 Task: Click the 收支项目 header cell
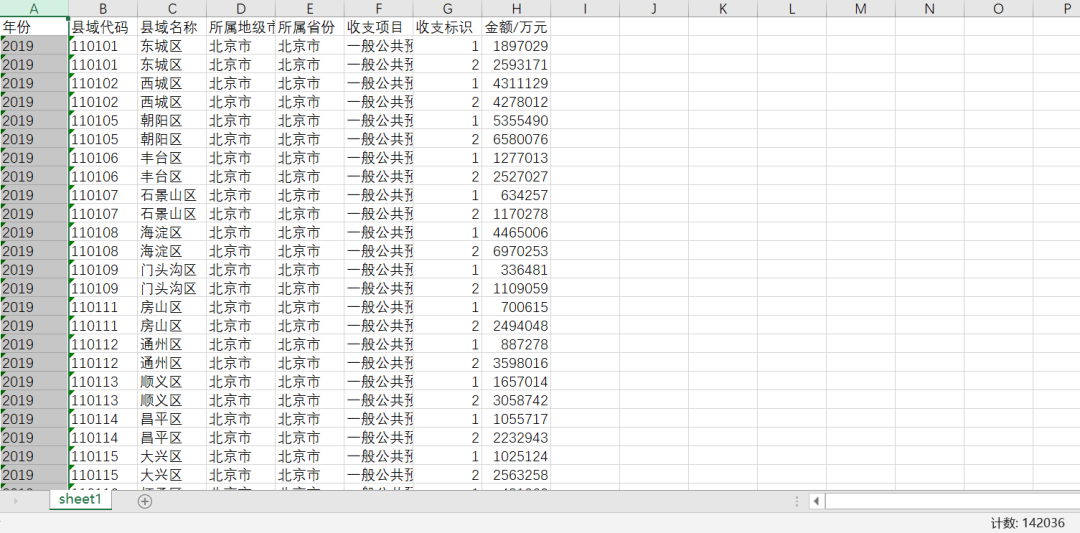click(379, 27)
